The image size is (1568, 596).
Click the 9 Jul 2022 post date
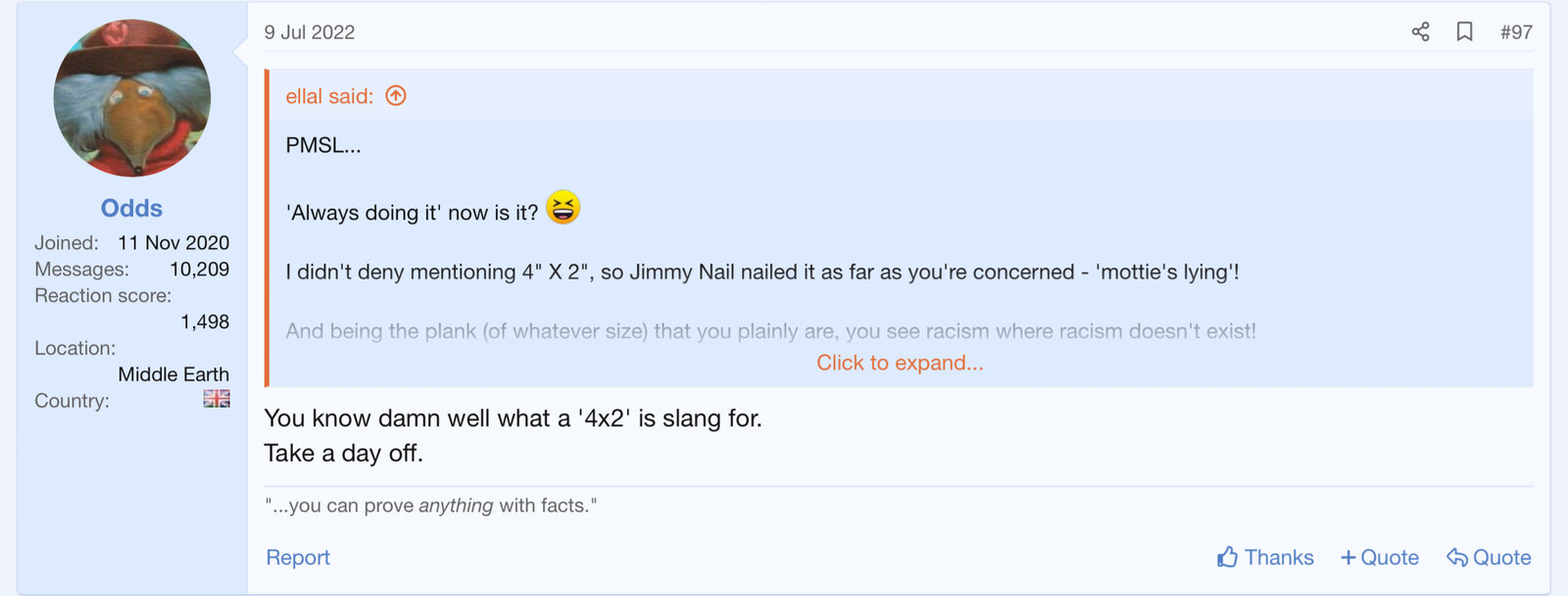click(x=310, y=32)
